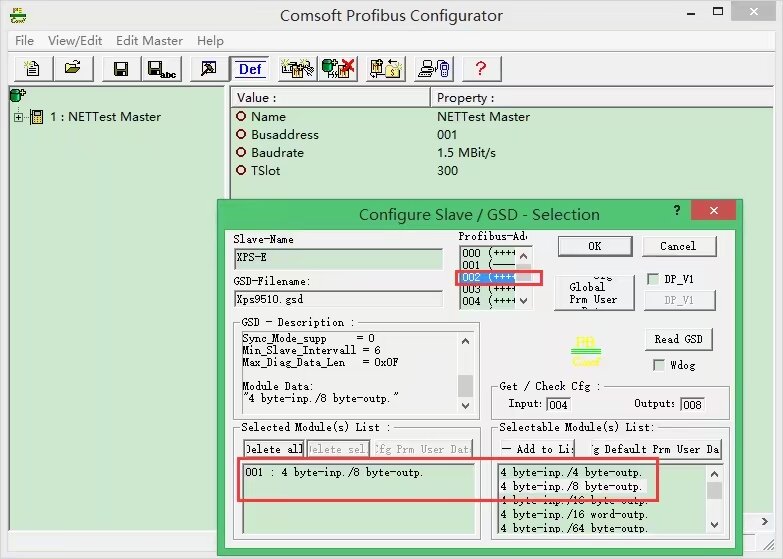
Task: Click the up arrow of the Selectable Modules scrollbar
Action: tap(715, 474)
